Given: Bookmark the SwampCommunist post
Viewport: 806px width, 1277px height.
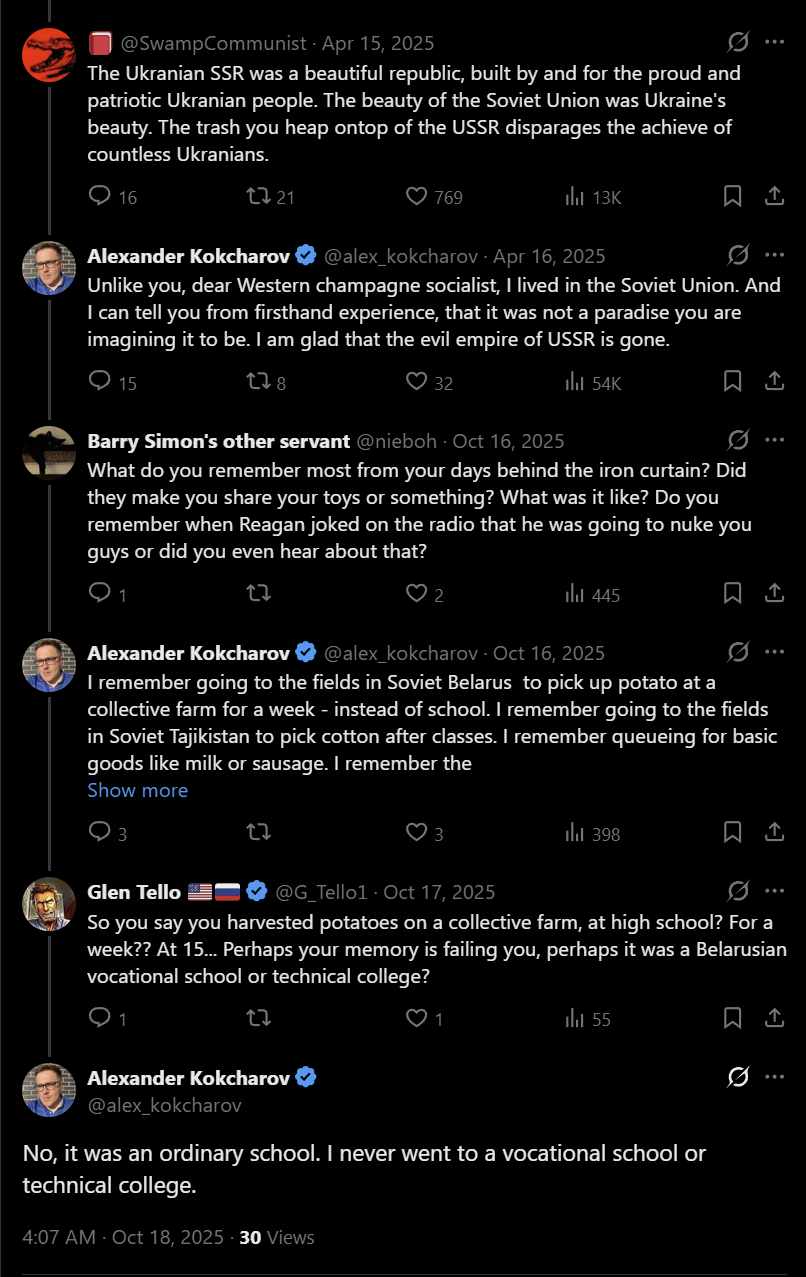Looking at the screenshot, I should click(732, 196).
